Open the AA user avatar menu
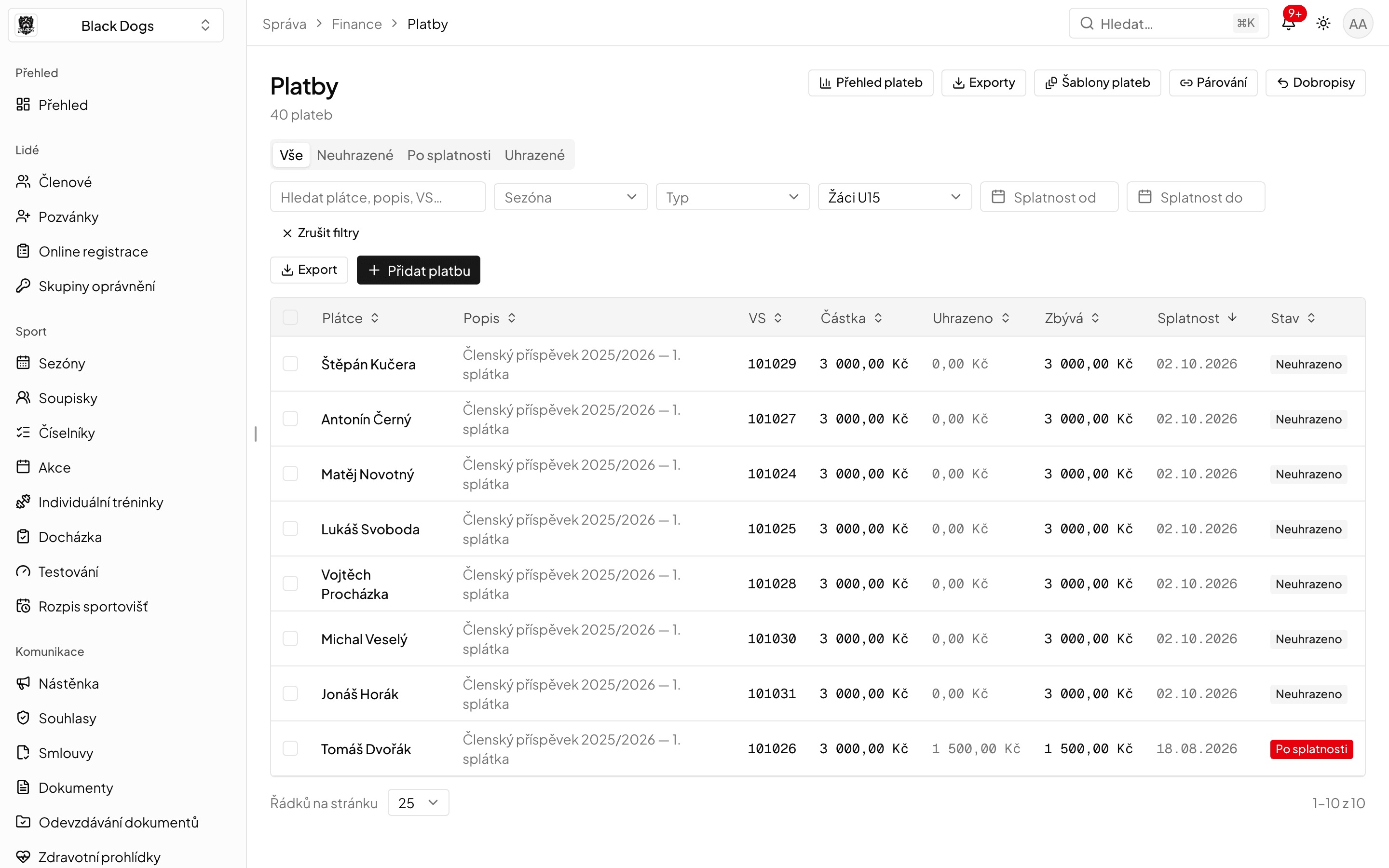The height and width of the screenshot is (868, 1389). (1358, 24)
